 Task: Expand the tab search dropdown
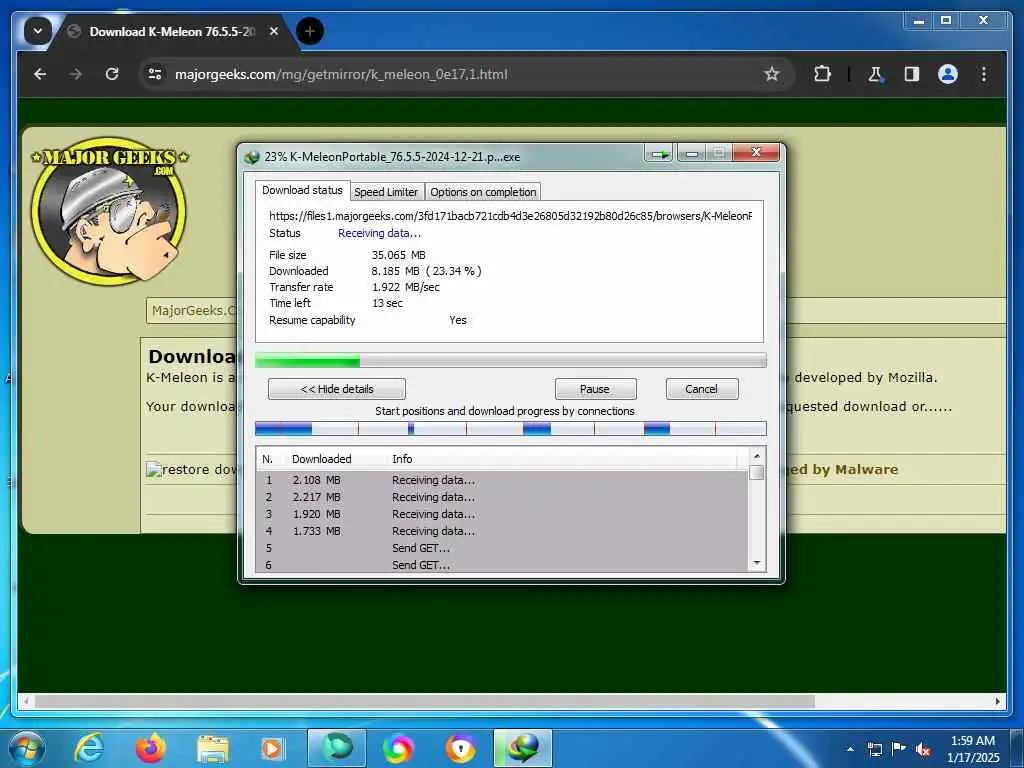37,31
